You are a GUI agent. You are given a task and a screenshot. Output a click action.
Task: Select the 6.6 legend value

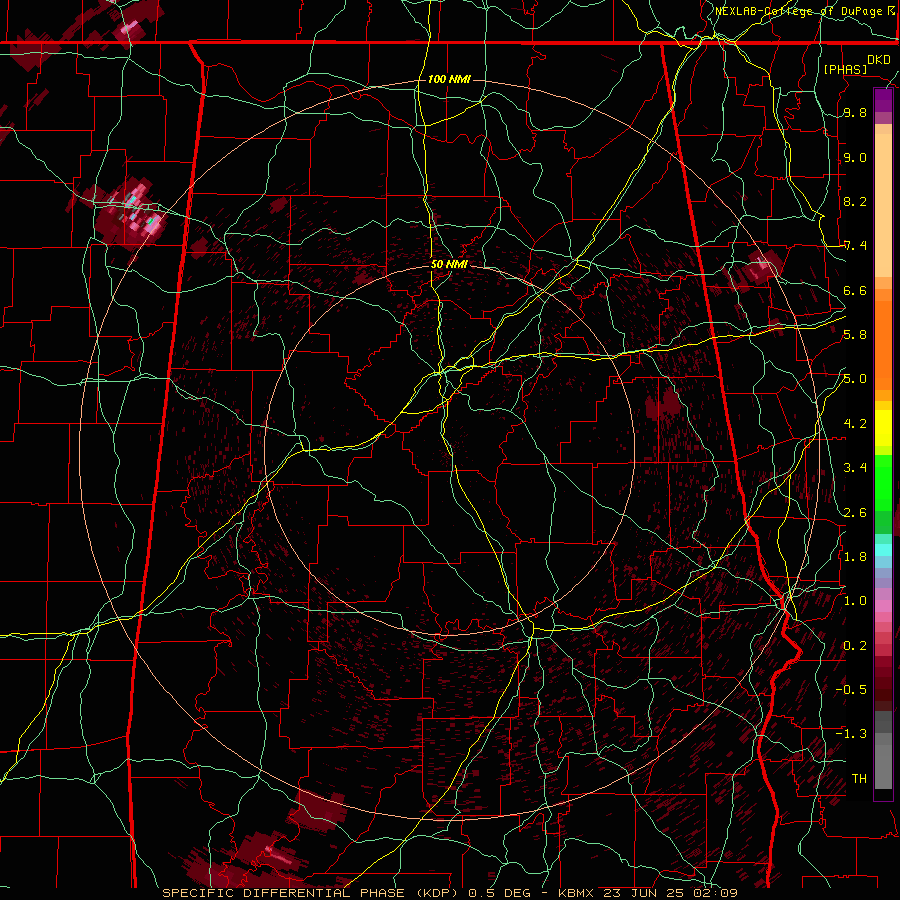click(855, 290)
